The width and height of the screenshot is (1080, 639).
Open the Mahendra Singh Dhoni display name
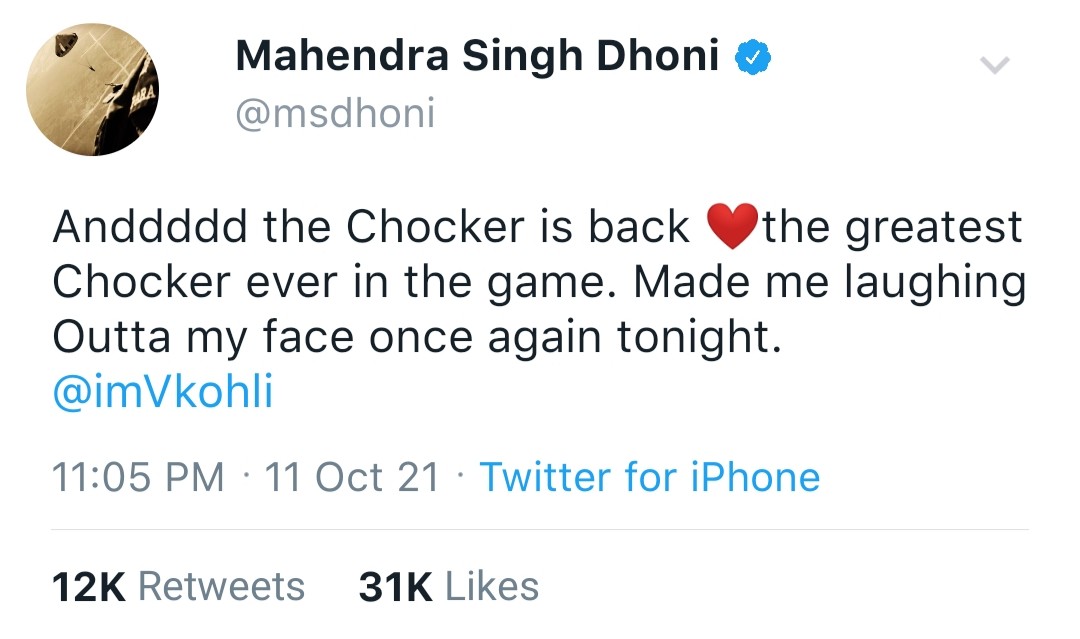477,56
